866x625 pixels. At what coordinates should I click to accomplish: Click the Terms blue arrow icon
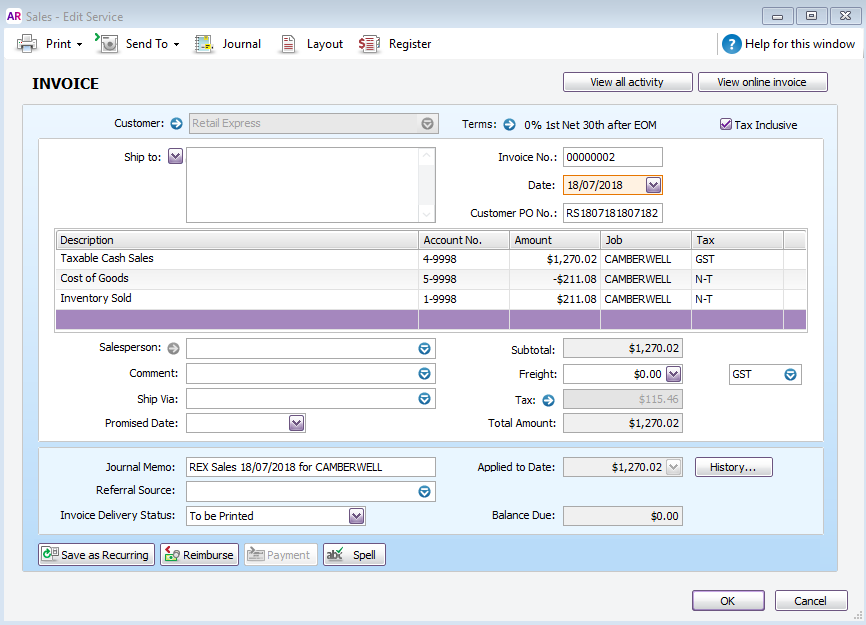tap(509, 125)
